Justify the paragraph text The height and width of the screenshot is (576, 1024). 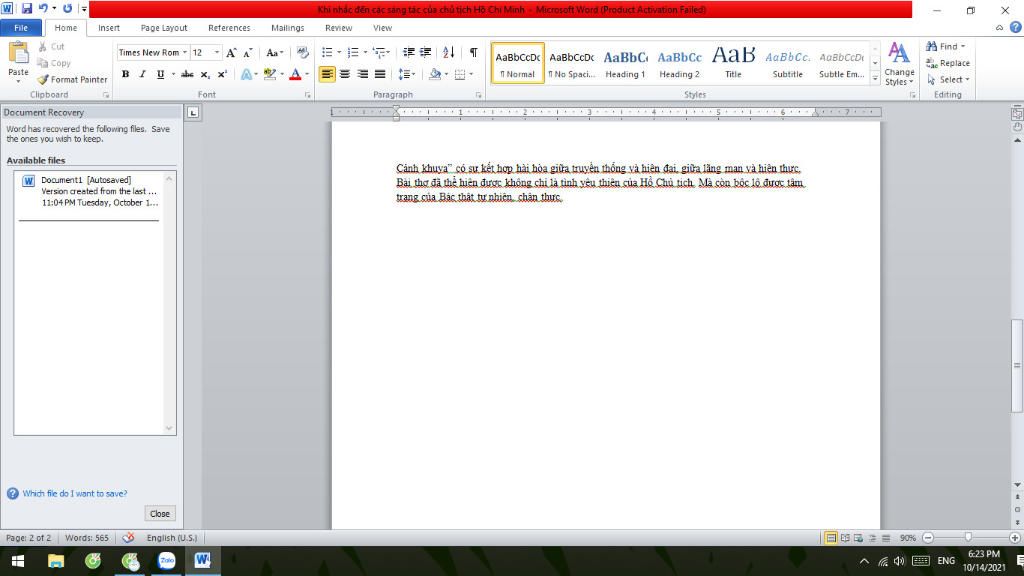pos(380,74)
